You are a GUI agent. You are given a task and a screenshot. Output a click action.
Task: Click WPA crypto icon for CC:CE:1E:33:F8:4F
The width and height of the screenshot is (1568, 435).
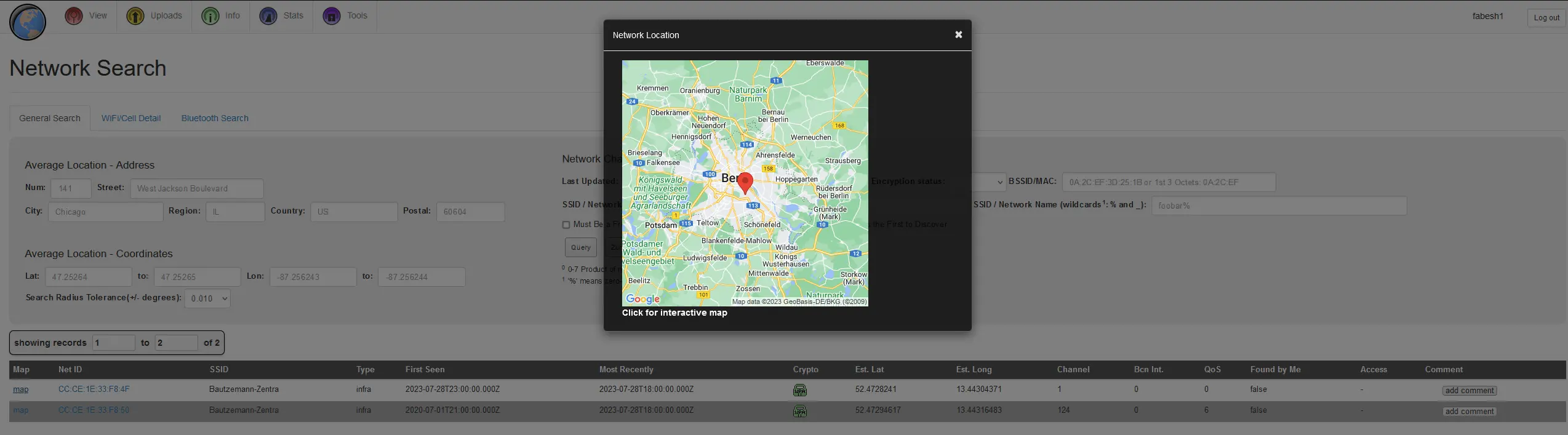[799, 390]
